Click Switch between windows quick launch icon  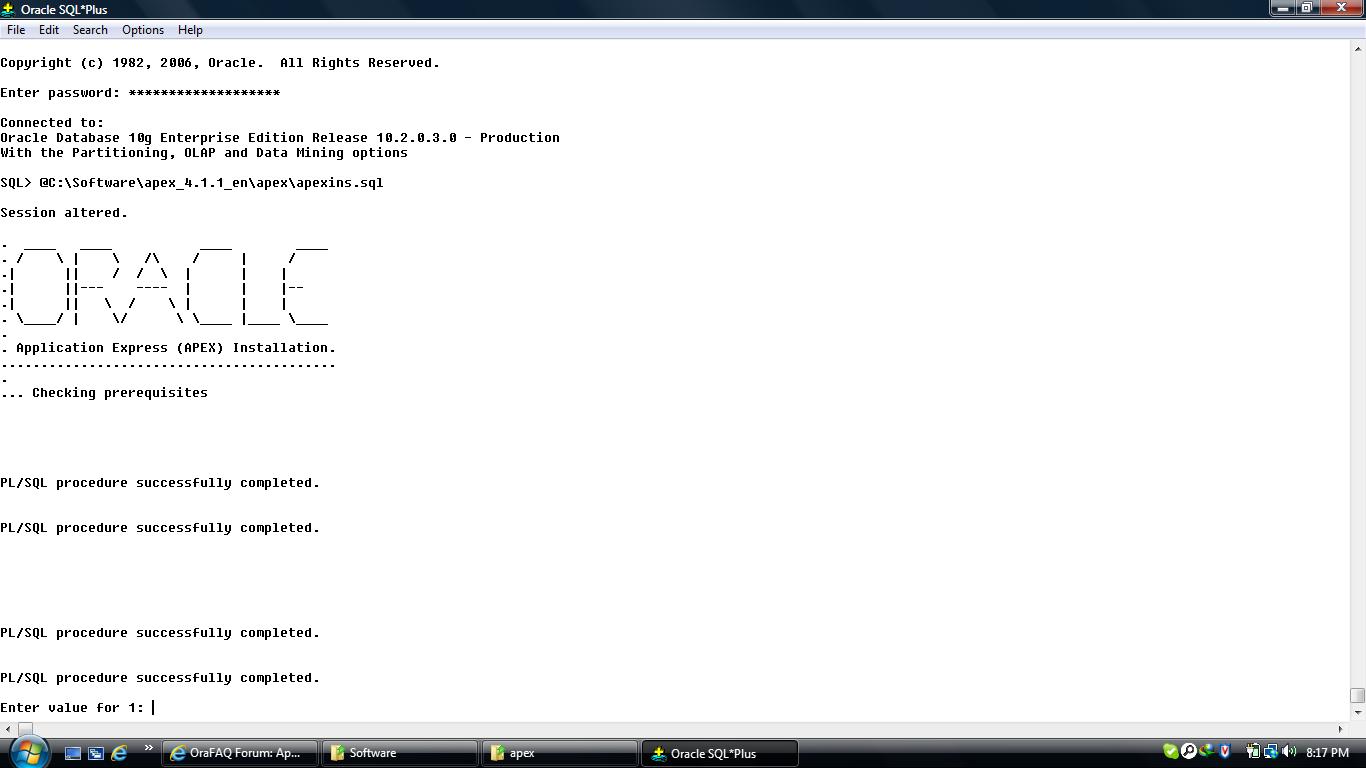pyautogui.click(x=96, y=753)
